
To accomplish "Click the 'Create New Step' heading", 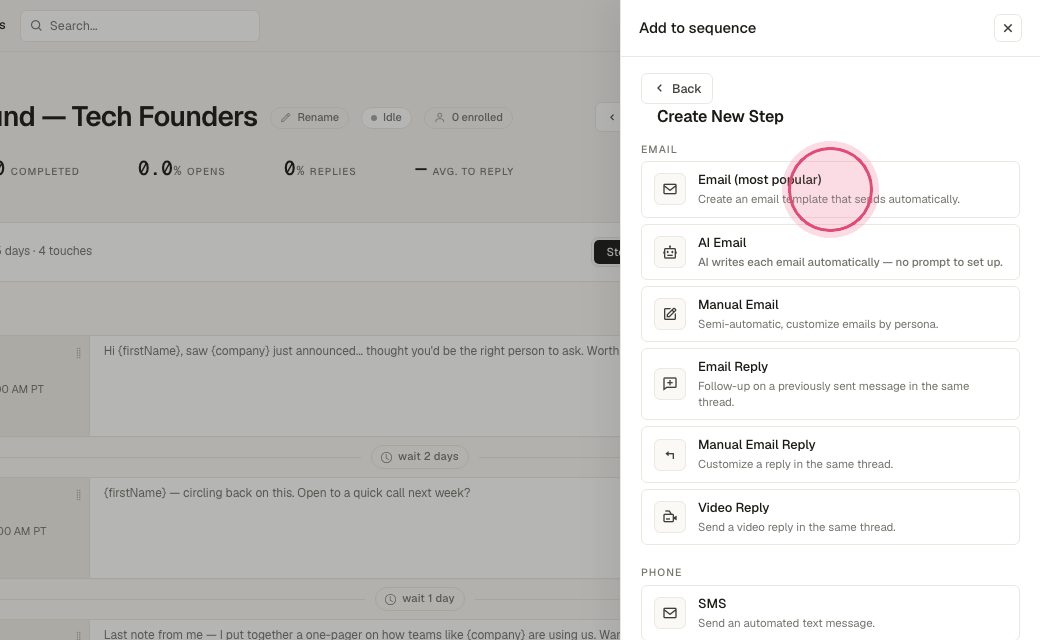I will tap(720, 117).
